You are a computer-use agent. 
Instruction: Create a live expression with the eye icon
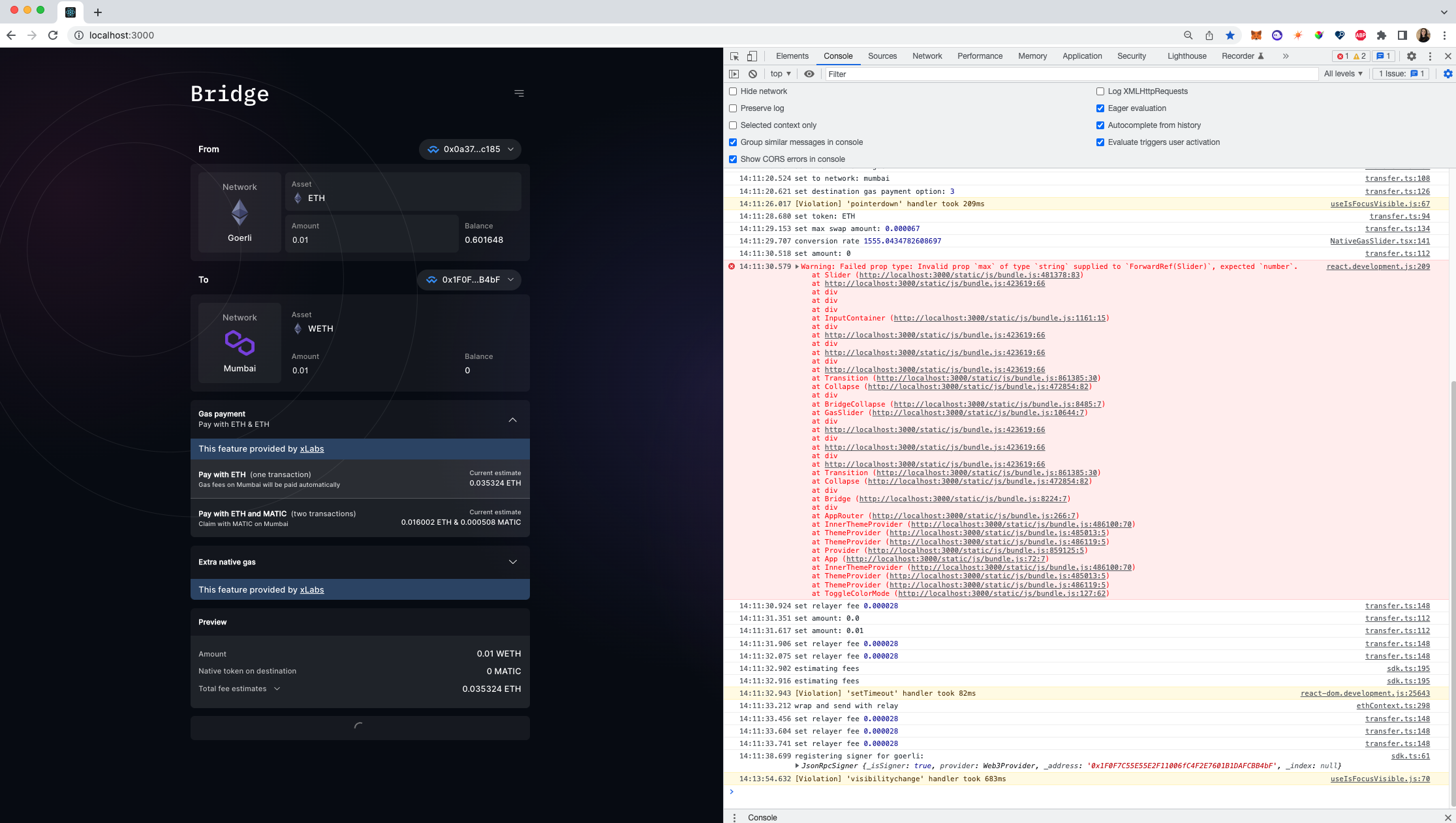coord(809,74)
